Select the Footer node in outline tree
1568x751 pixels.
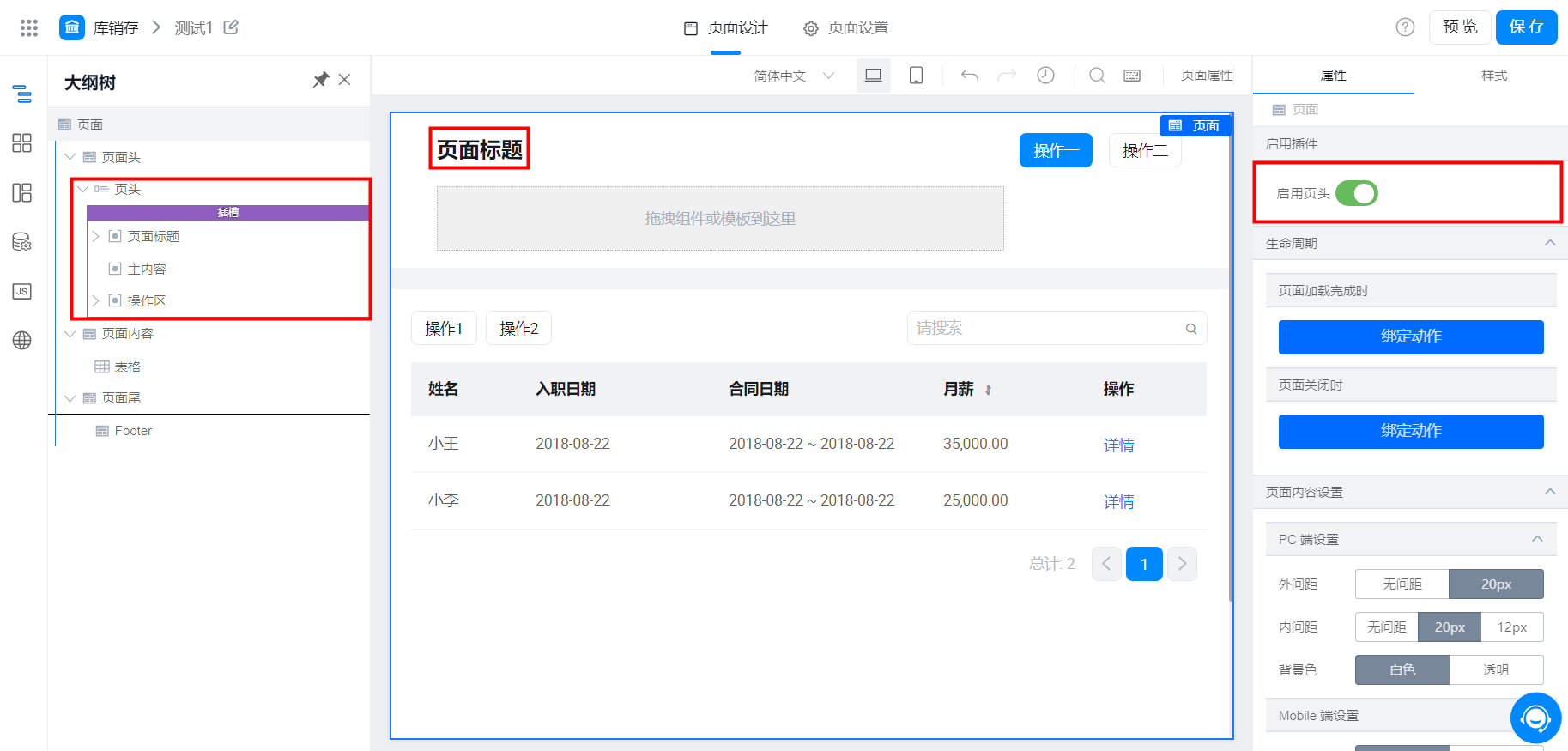click(x=133, y=431)
